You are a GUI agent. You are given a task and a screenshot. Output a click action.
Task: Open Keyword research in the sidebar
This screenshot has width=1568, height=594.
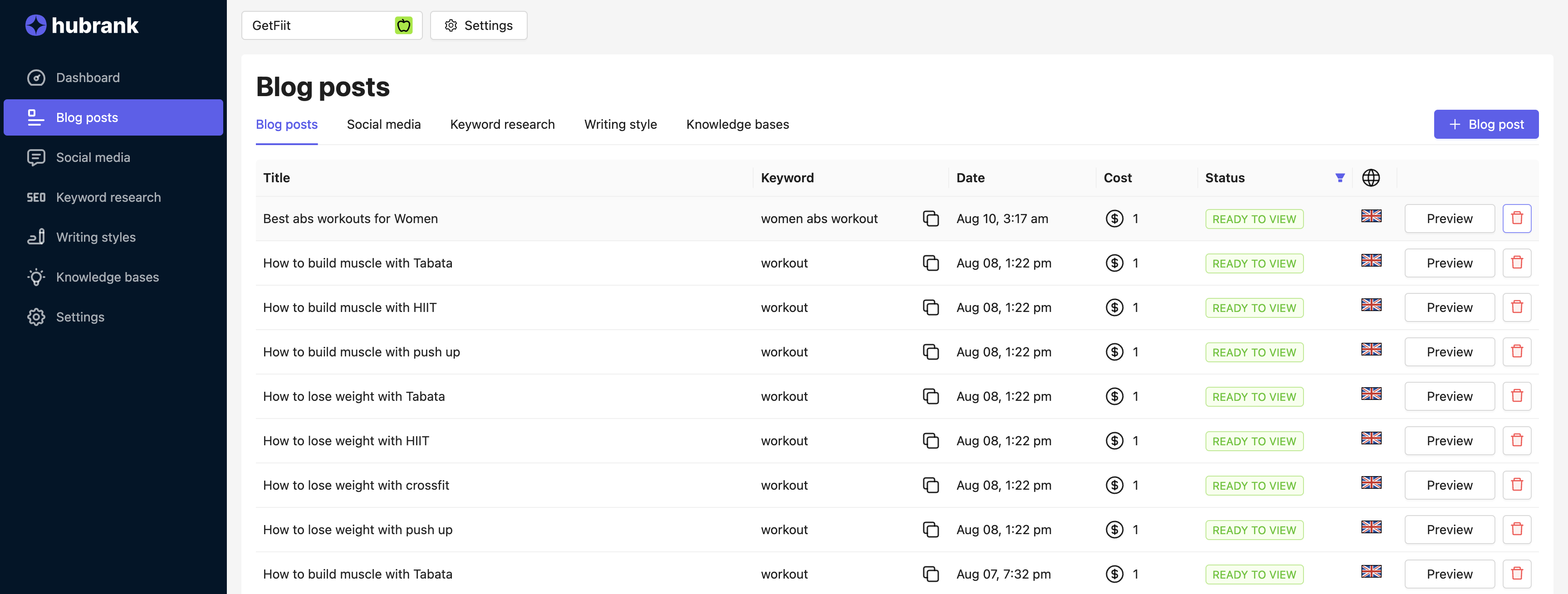(x=108, y=197)
